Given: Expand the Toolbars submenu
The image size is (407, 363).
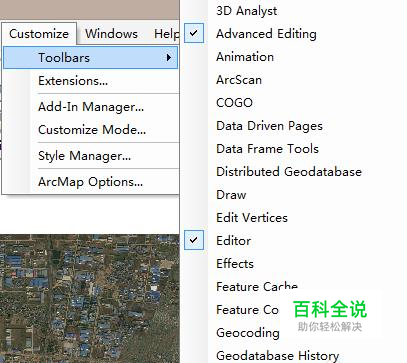Looking at the screenshot, I should tap(90, 58).
